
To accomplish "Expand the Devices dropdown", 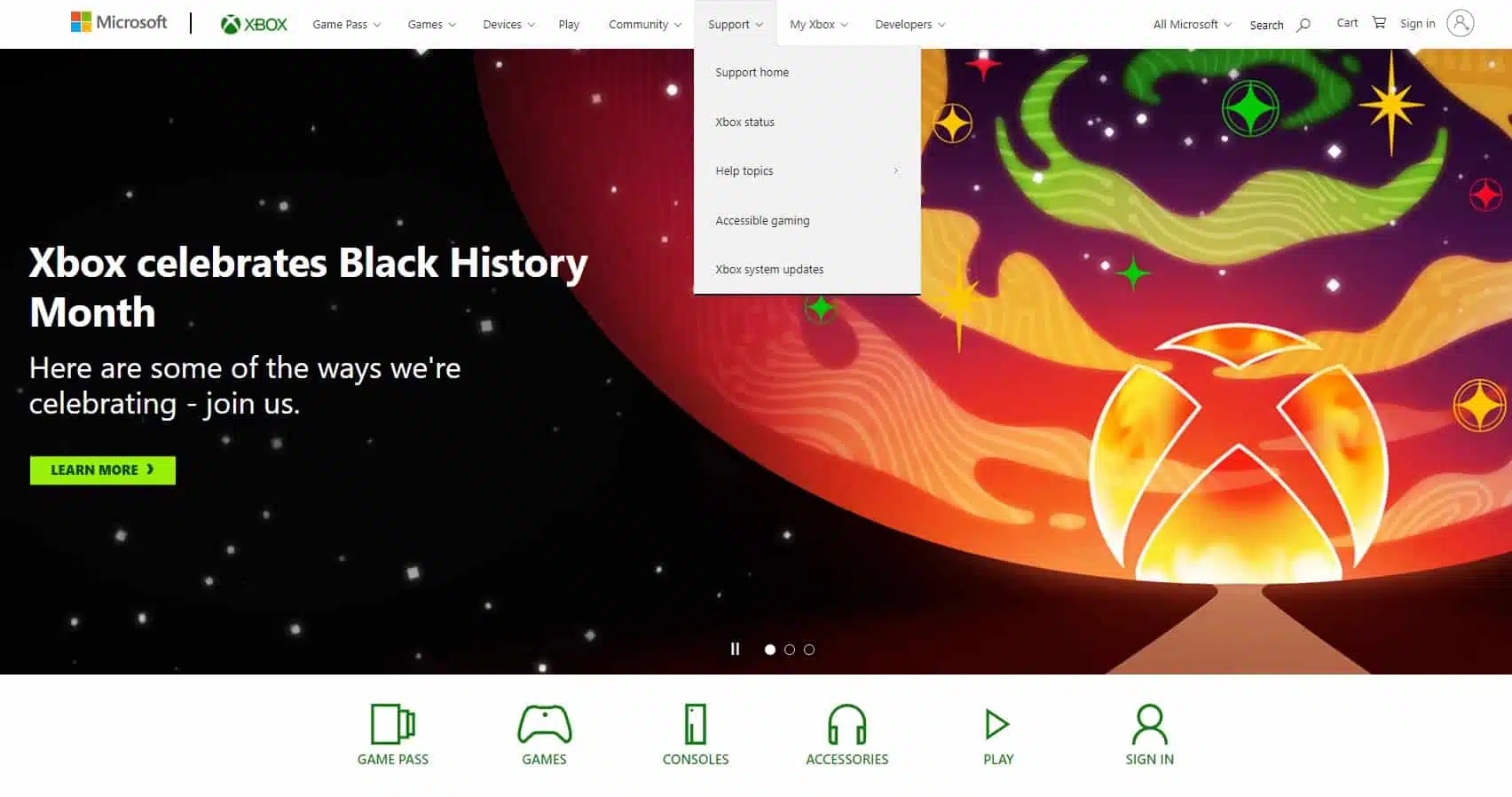I will pyautogui.click(x=509, y=25).
